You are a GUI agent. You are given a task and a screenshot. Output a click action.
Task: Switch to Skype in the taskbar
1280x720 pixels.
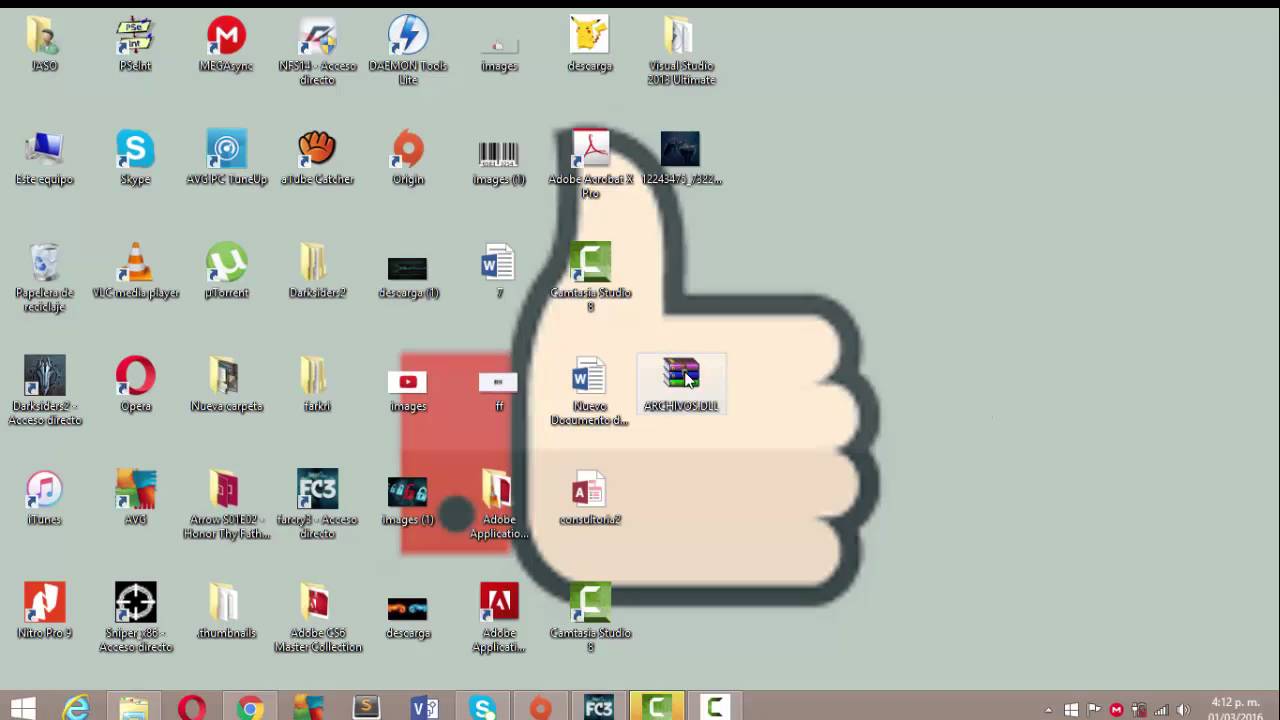click(482, 708)
